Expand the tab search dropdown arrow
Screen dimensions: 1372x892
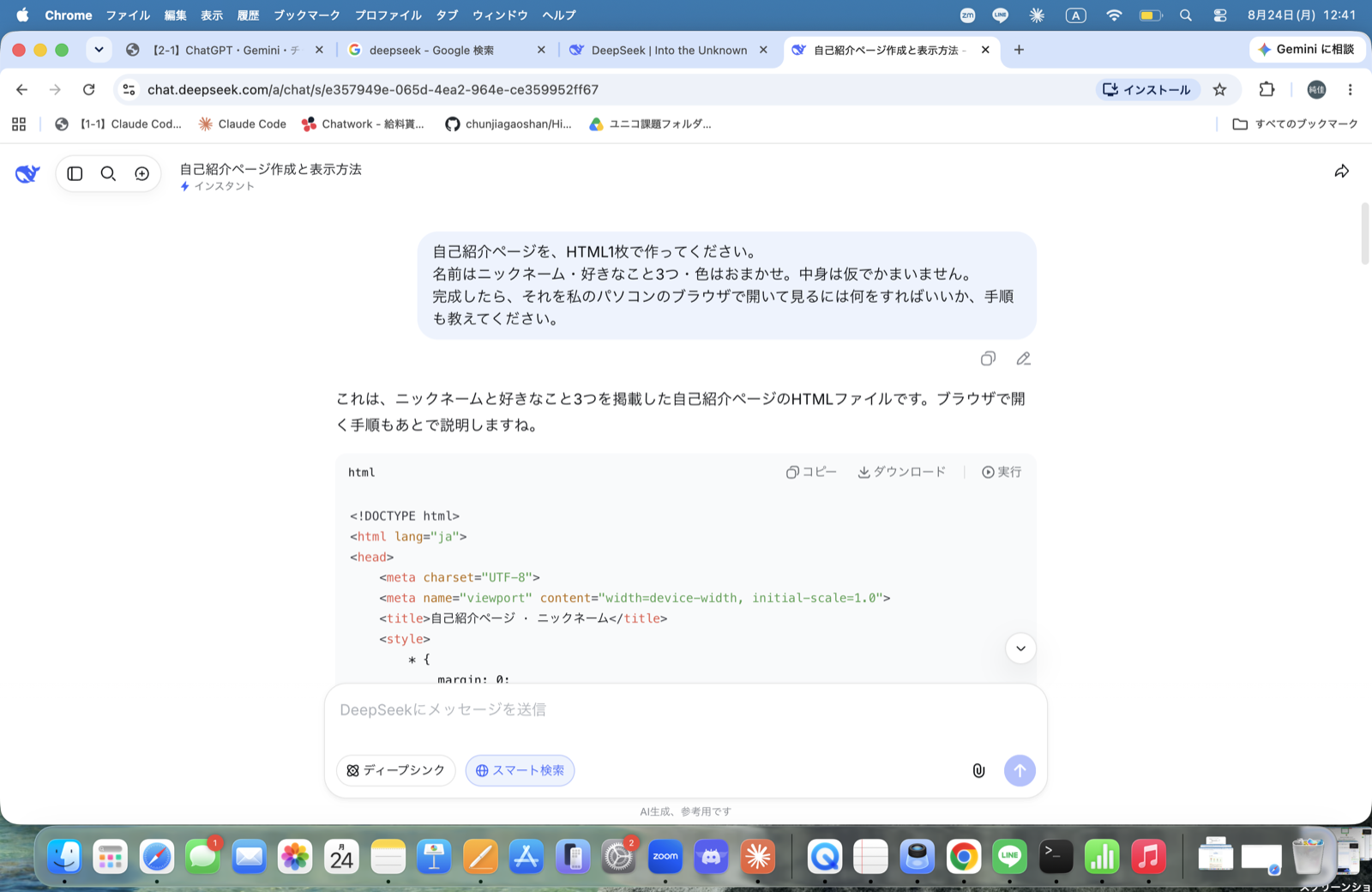[99, 50]
